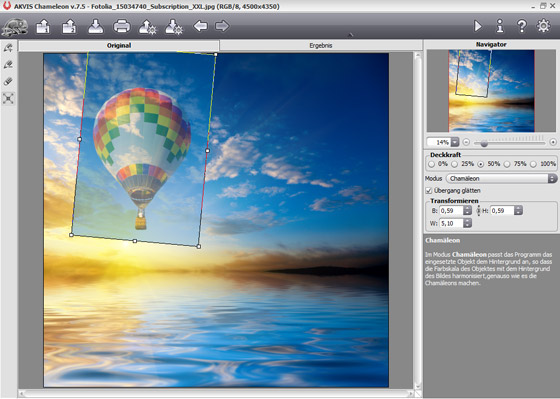Maximize the AKVIS Chameleon window
This screenshot has height=399, width=560.
(543, 6)
